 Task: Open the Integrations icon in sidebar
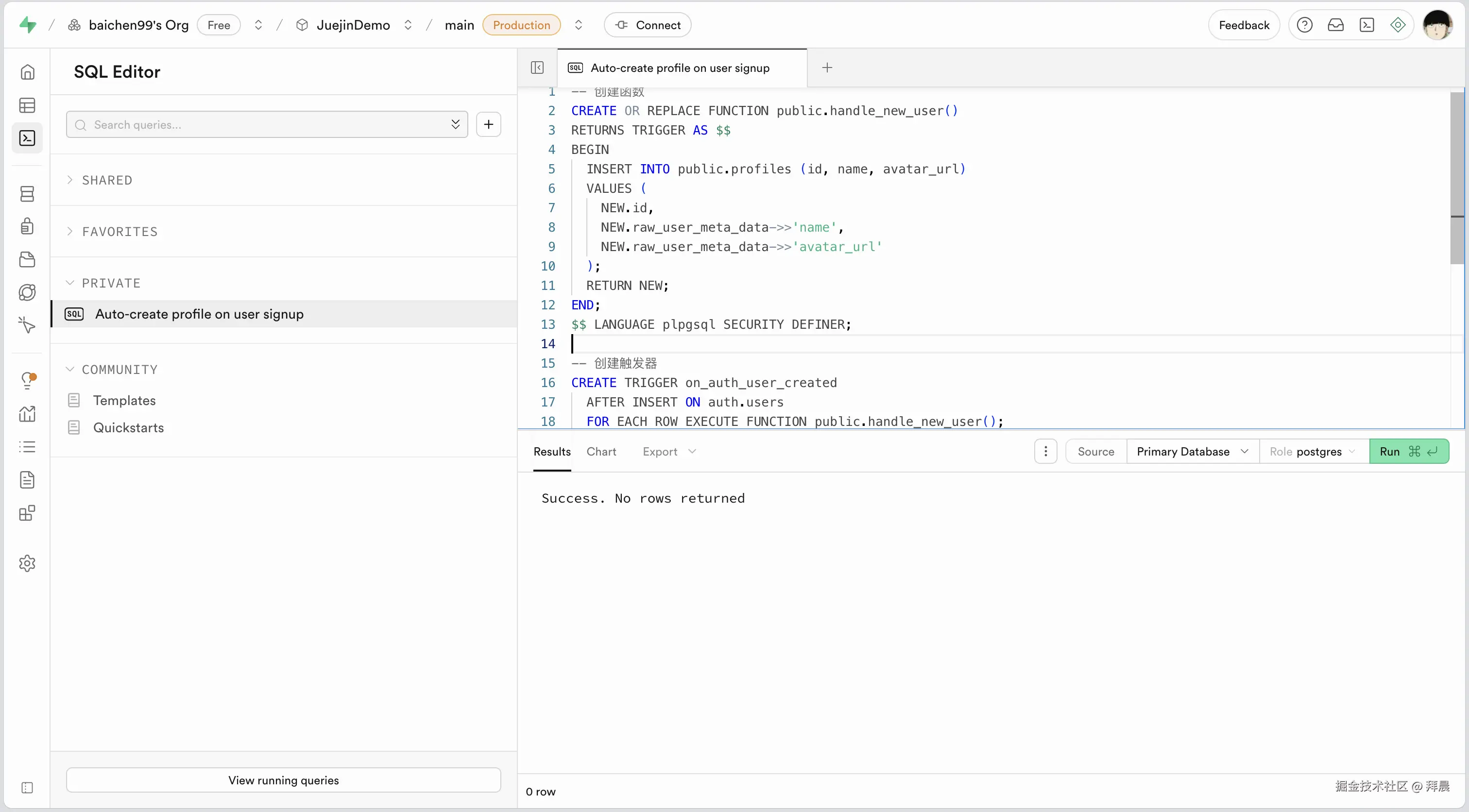click(x=27, y=513)
